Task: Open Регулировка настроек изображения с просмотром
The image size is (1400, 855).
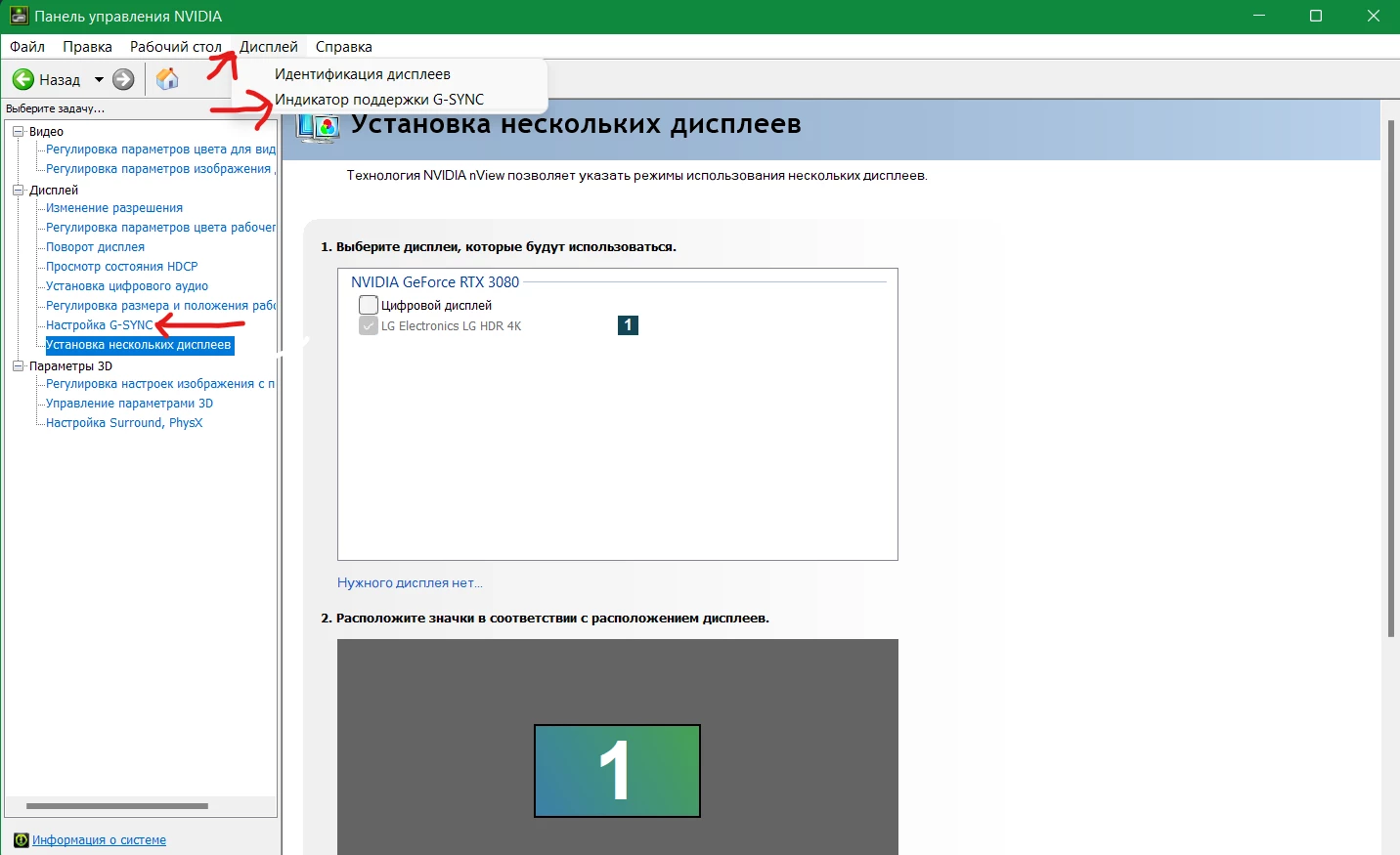Action: click(x=160, y=384)
